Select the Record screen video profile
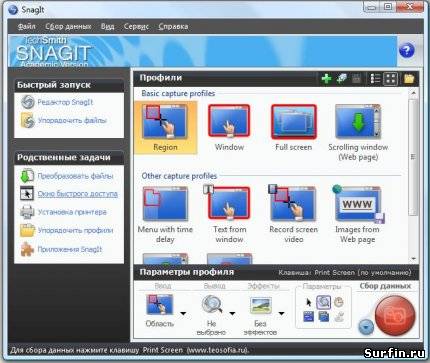The image size is (430, 363). click(x=294, y=215)
